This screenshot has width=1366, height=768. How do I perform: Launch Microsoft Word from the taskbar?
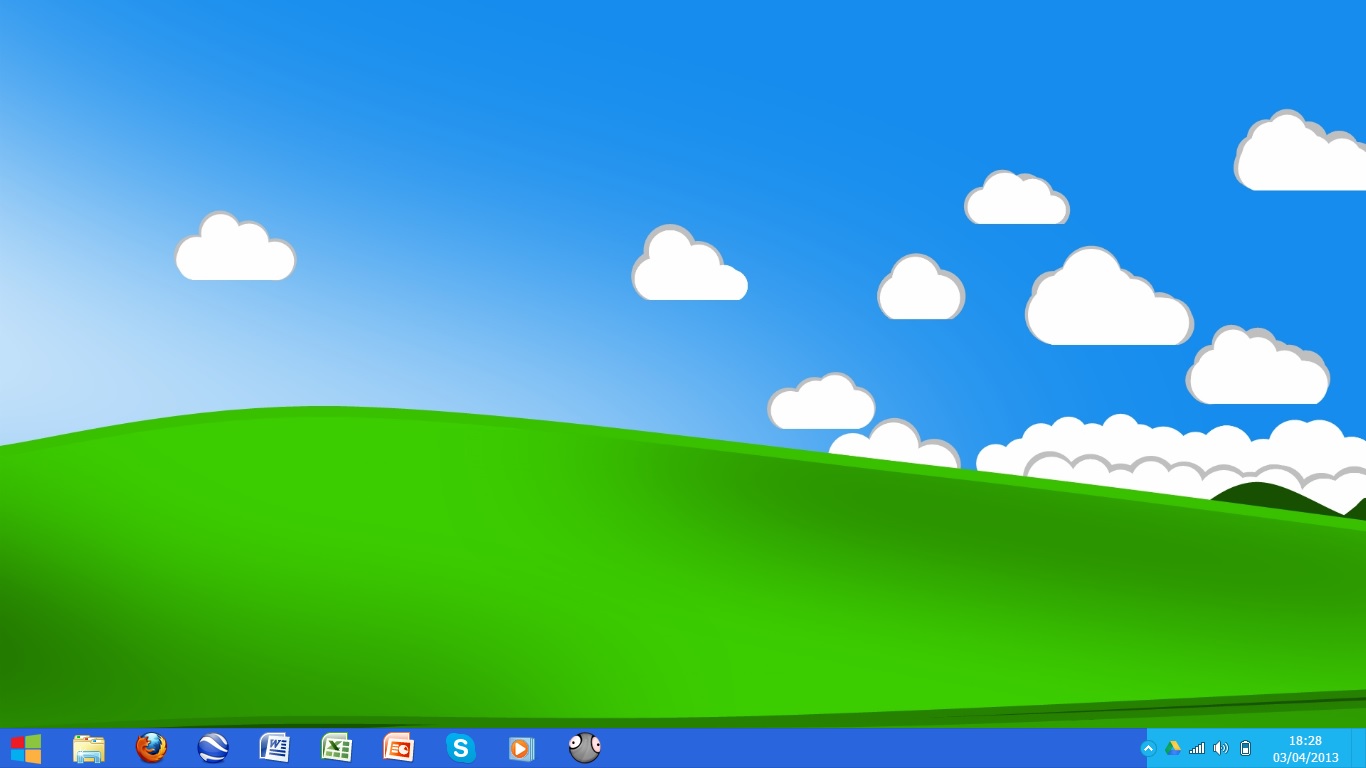click(x=274, y=748)
